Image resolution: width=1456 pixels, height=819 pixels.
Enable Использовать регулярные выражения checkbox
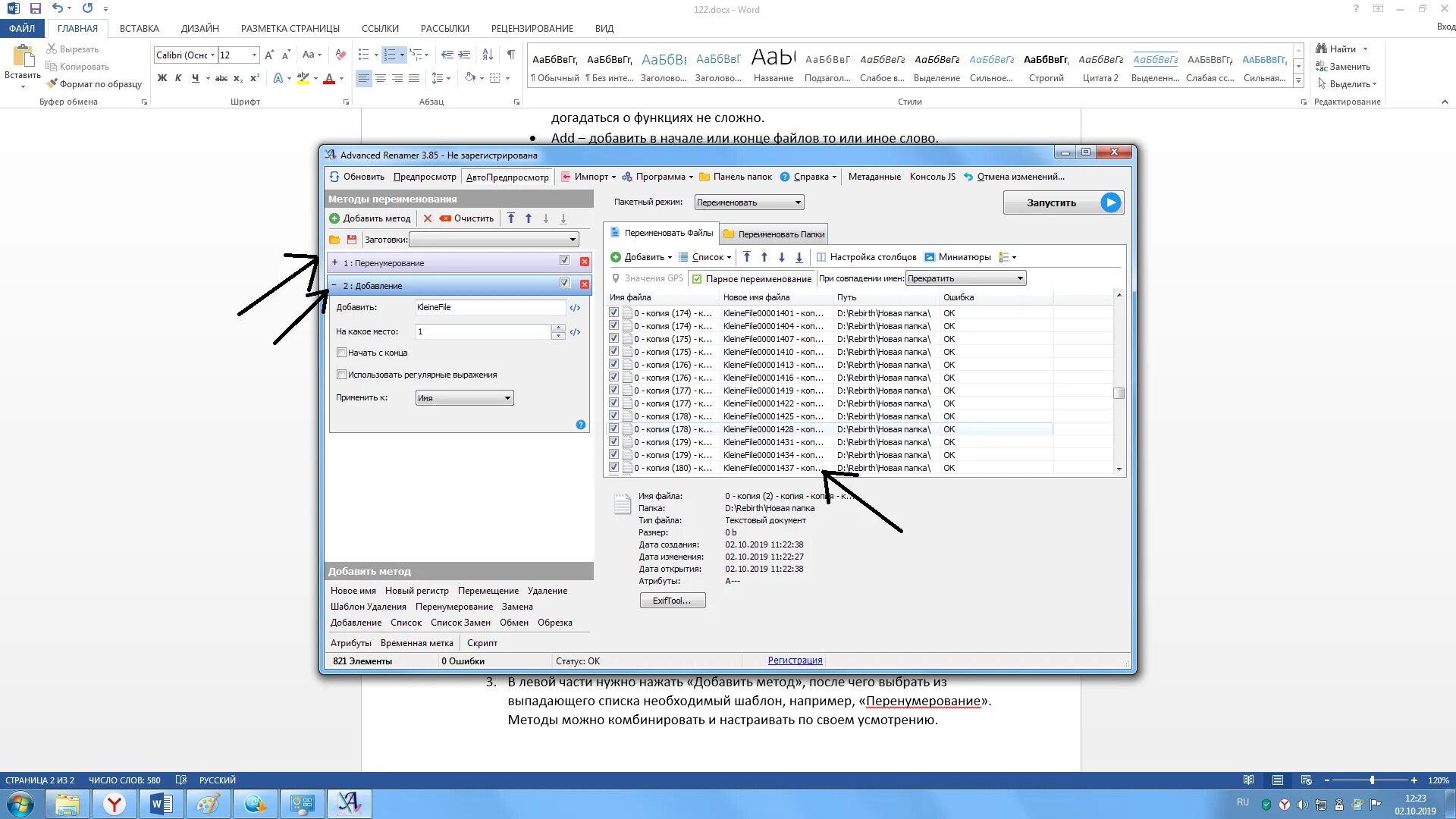point(341,375)
